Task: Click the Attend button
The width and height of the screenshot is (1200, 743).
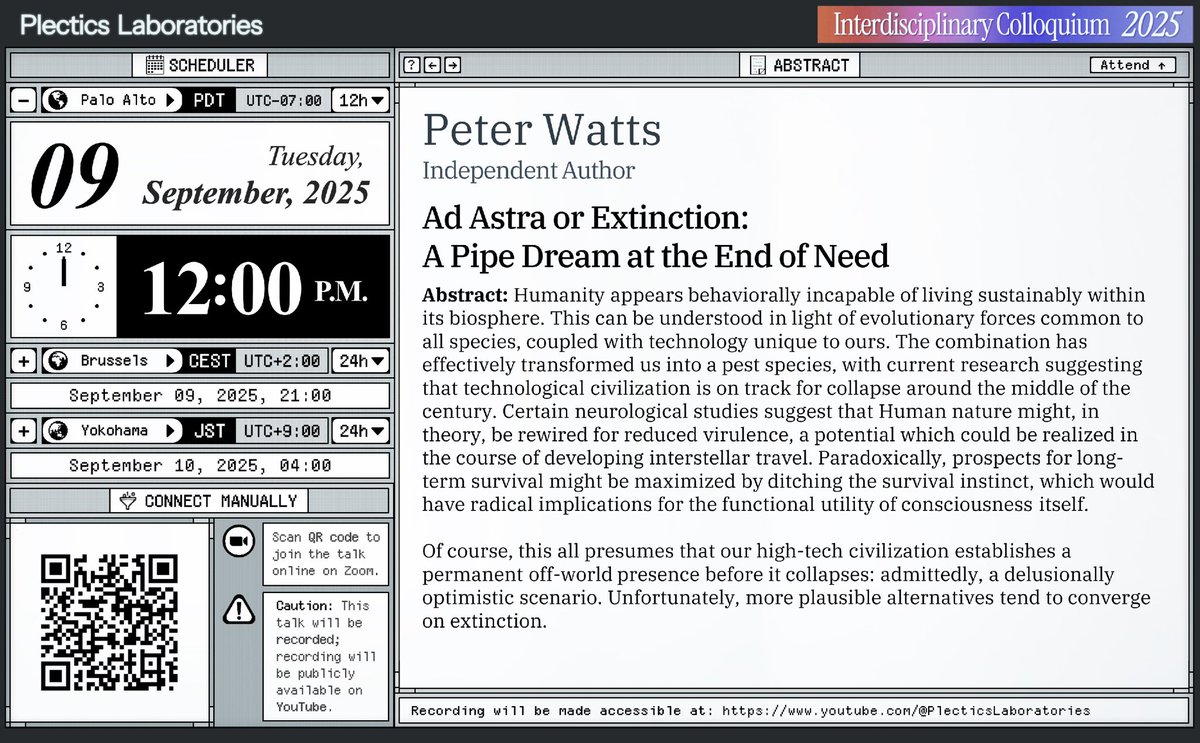Action: (x=1132, y=65)
